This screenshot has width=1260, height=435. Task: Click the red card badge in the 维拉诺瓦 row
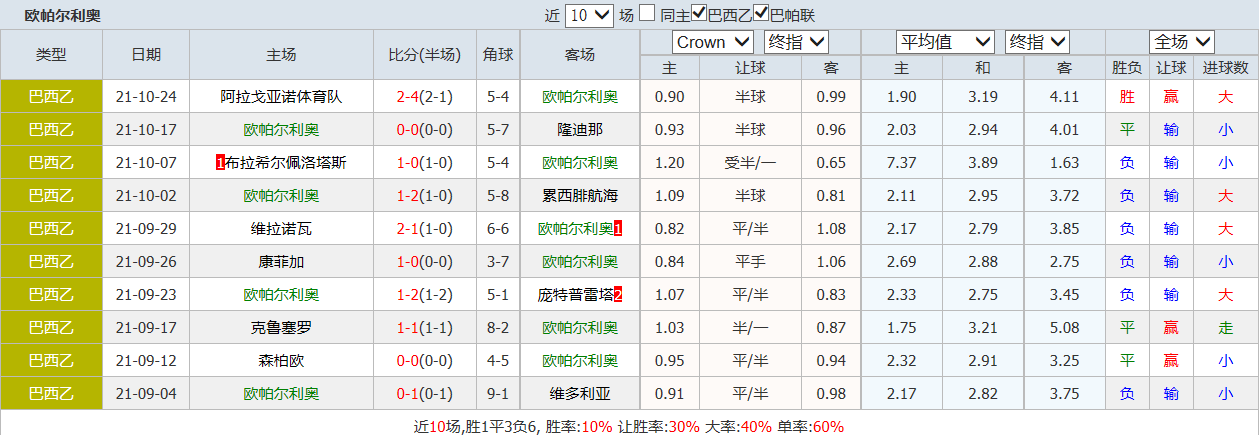tap(618, 229)
